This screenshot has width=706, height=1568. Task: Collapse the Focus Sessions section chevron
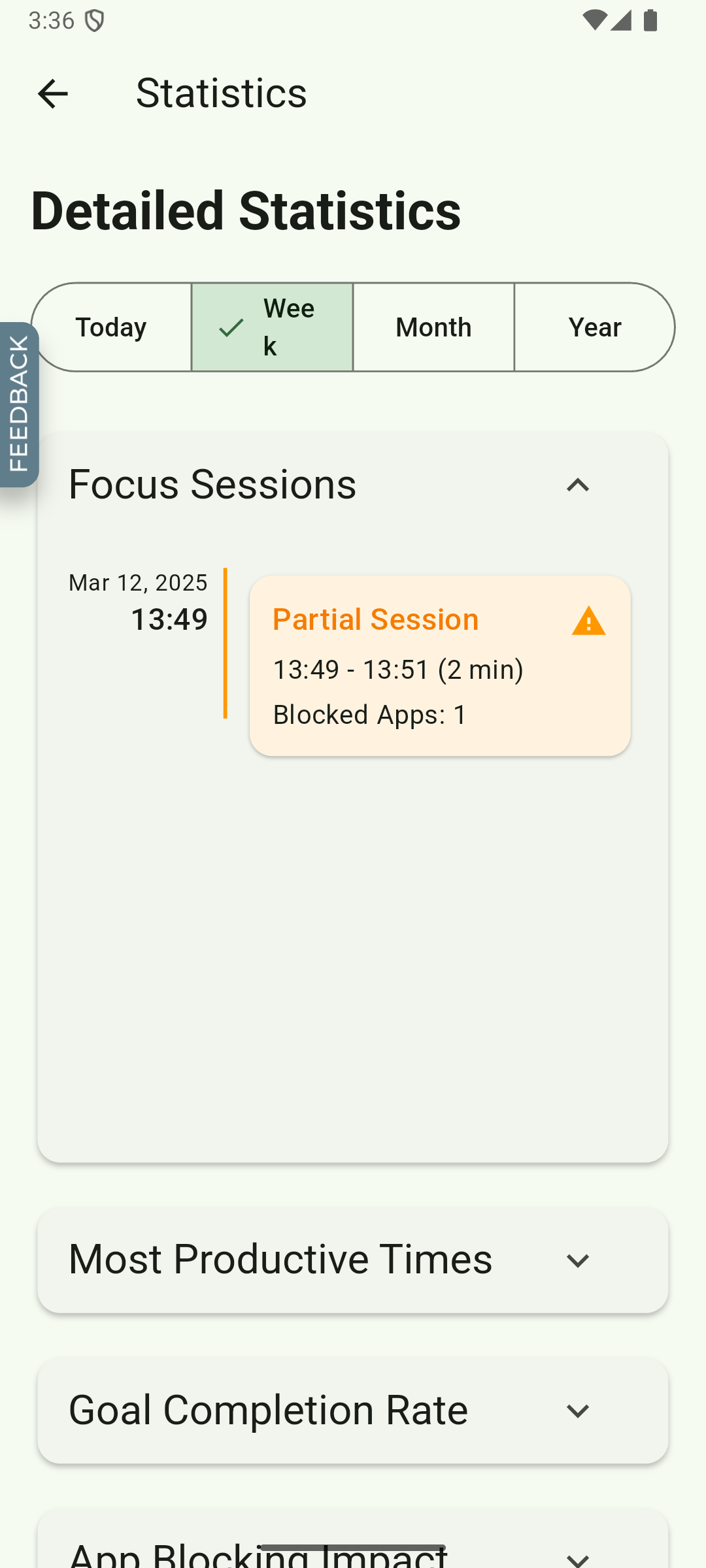(x=578, y=485)
